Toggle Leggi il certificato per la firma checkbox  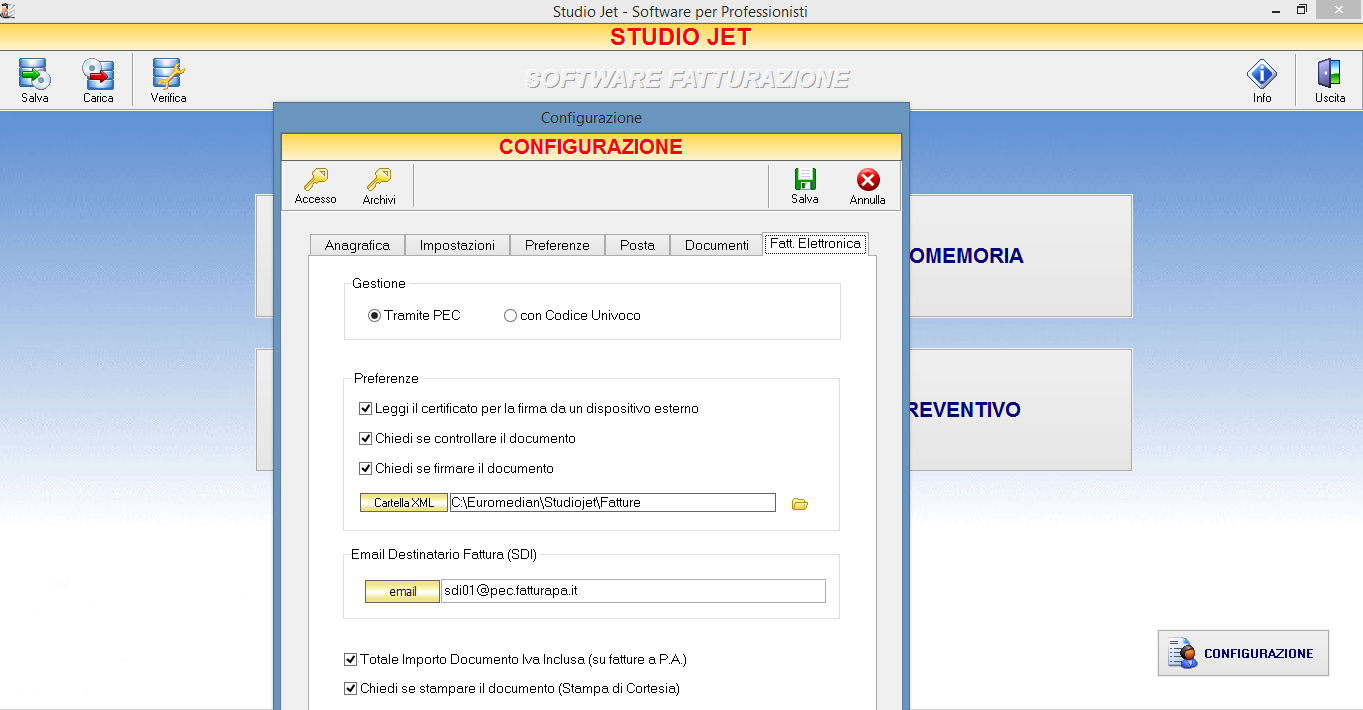(365, 409)
